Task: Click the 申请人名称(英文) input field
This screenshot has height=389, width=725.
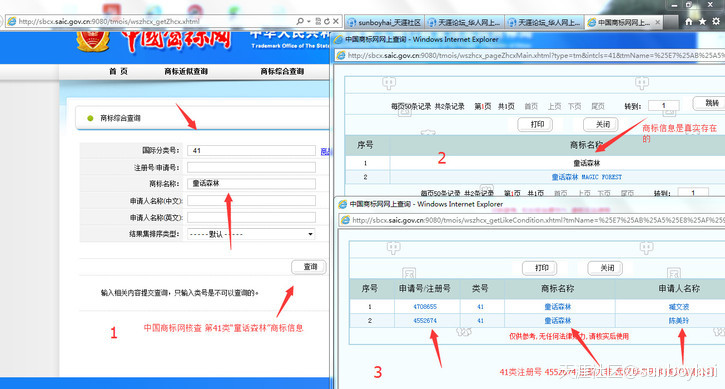Action: [x=251, y=217]
